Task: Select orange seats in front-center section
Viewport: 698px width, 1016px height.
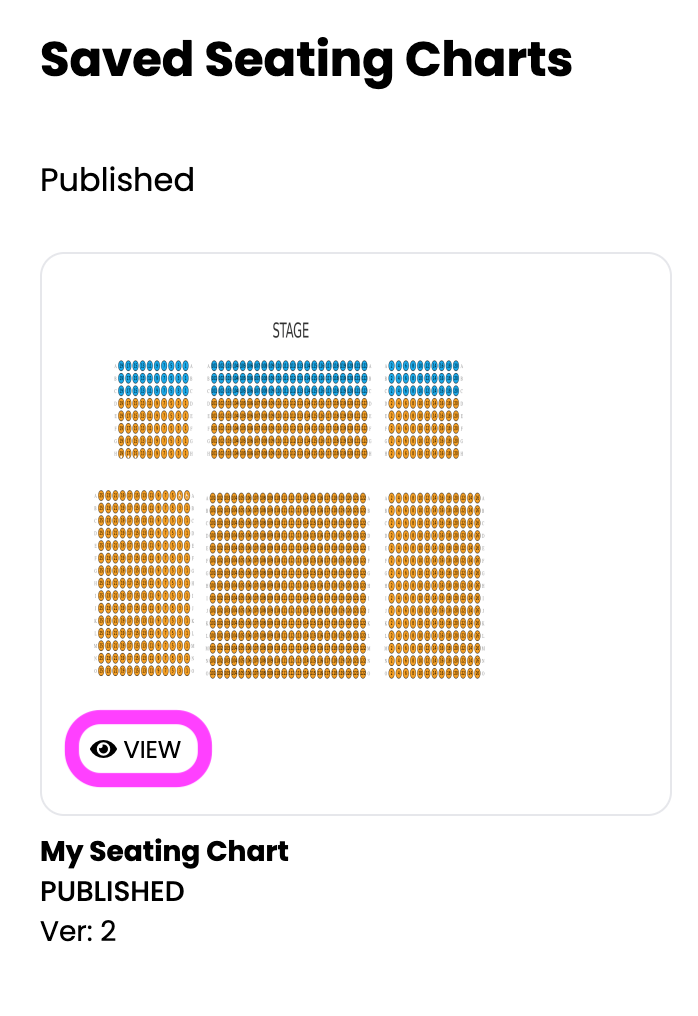Action: click(x=289, y=428)
